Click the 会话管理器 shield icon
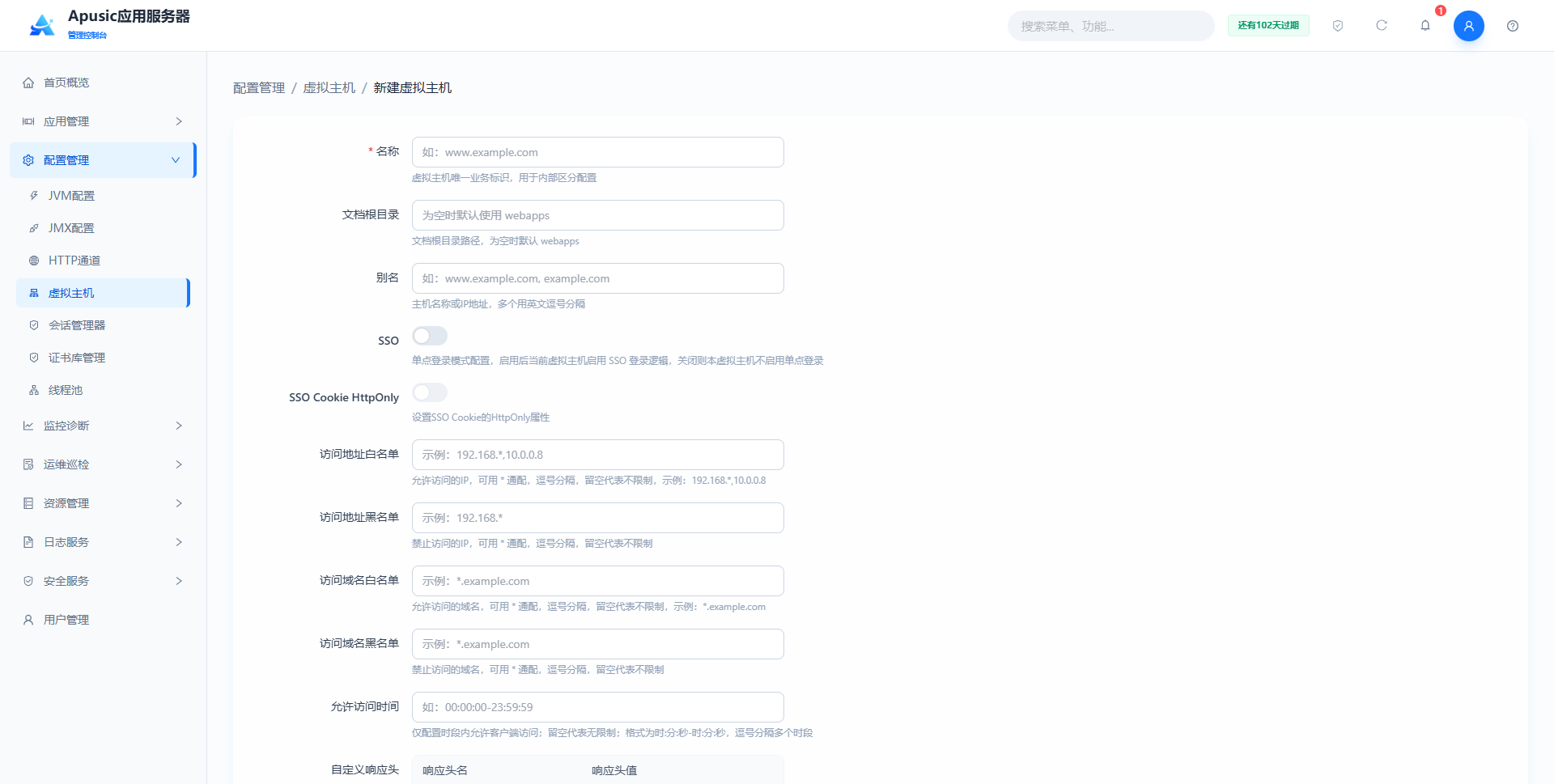The height and width of the screenshot is (784, 1554). 34,325
